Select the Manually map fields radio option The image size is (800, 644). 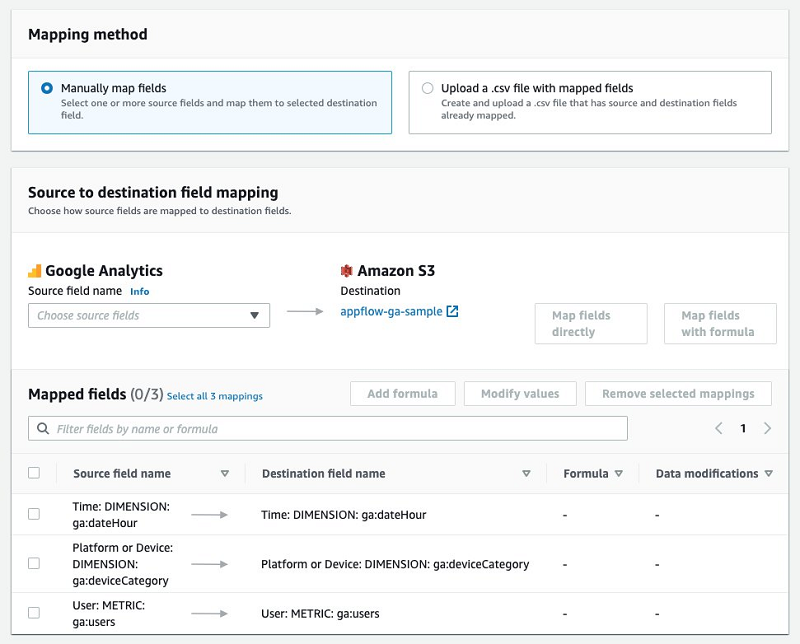(47, 88)
